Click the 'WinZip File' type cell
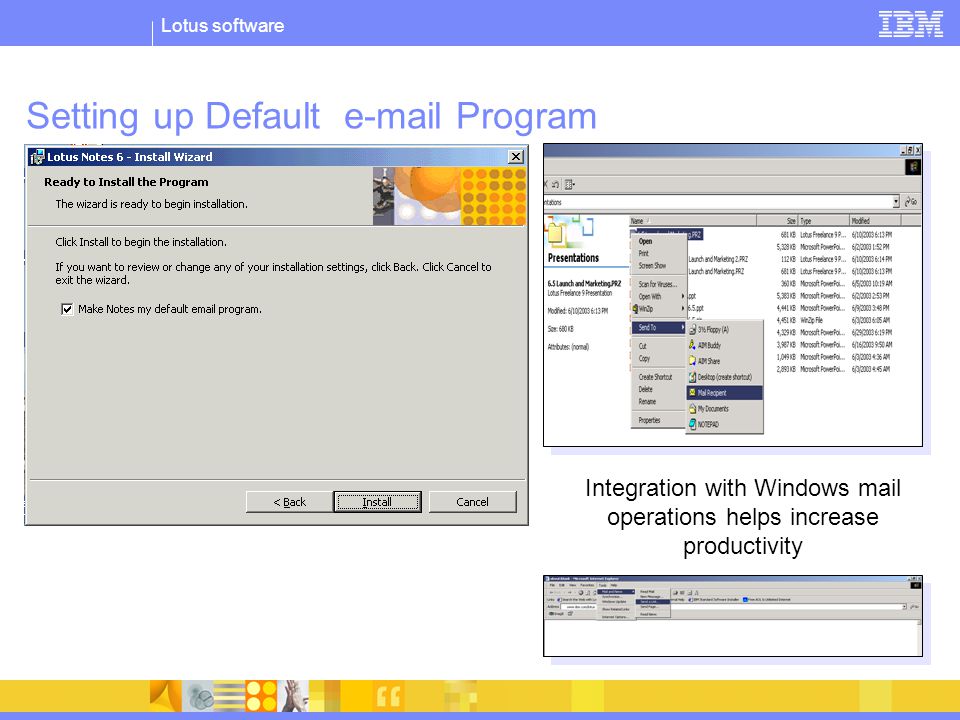This screenshot has width=960, height=720. coord(812,320)
